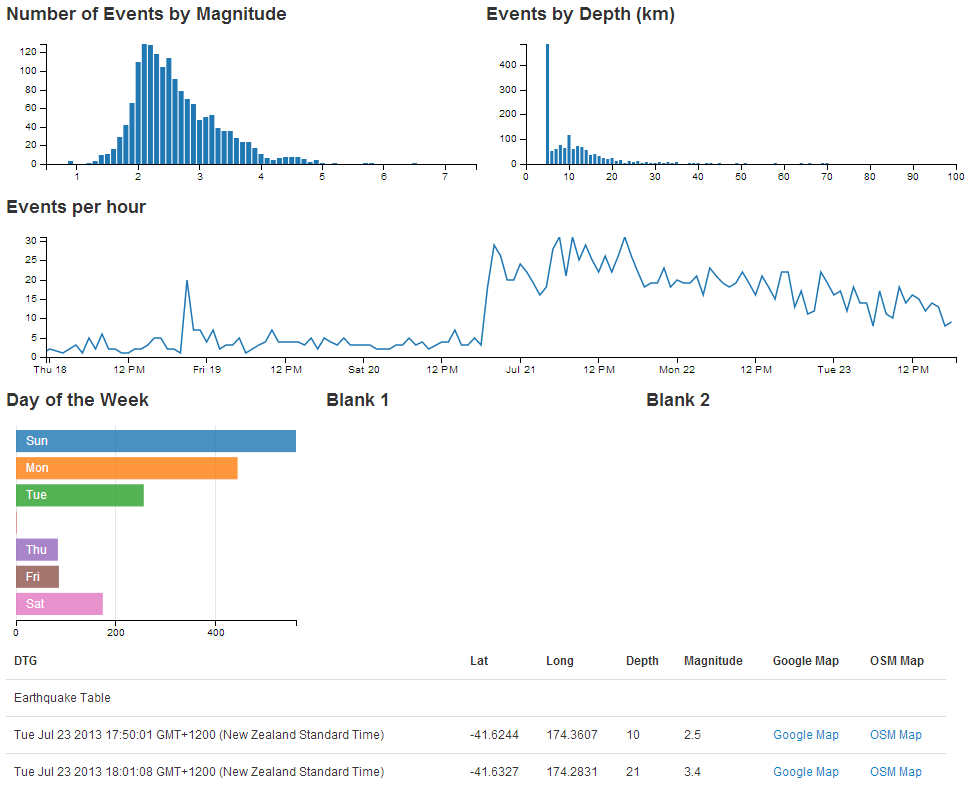Filter events by clicking the Mon bar

click(125, 467)
